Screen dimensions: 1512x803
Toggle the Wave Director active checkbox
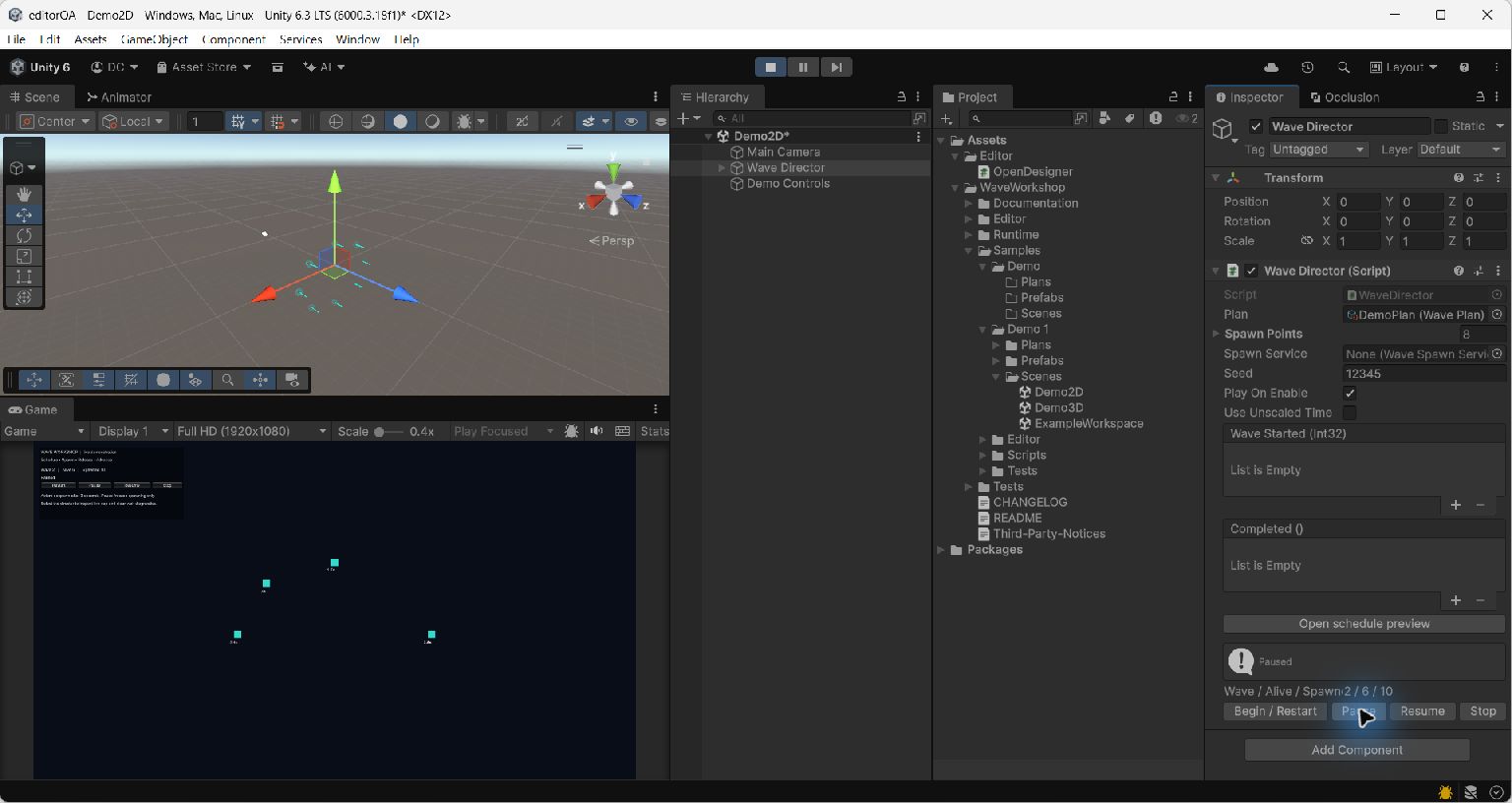(x=1256, y=126)
